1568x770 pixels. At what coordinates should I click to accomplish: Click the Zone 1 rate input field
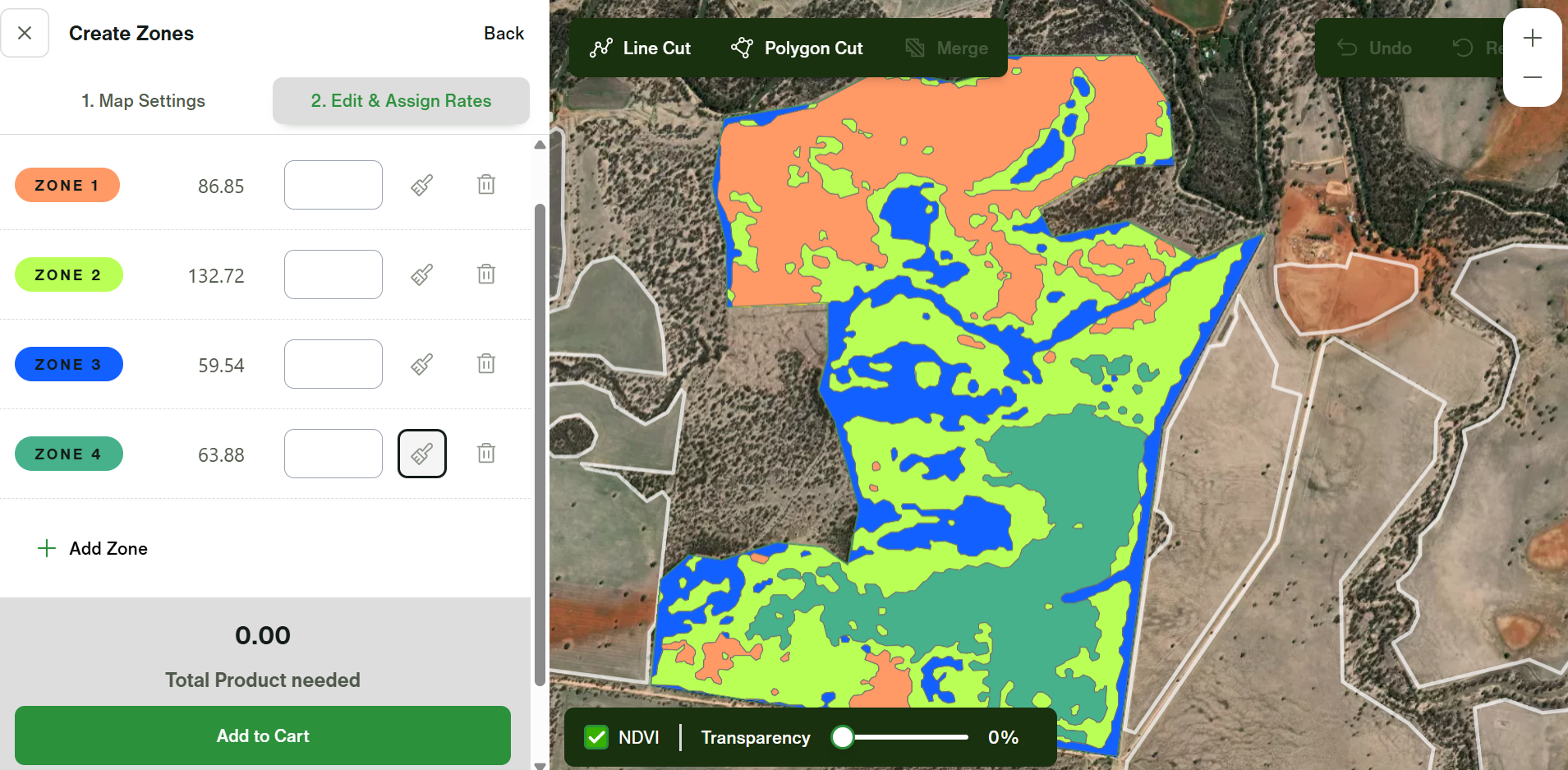[333, 185]
